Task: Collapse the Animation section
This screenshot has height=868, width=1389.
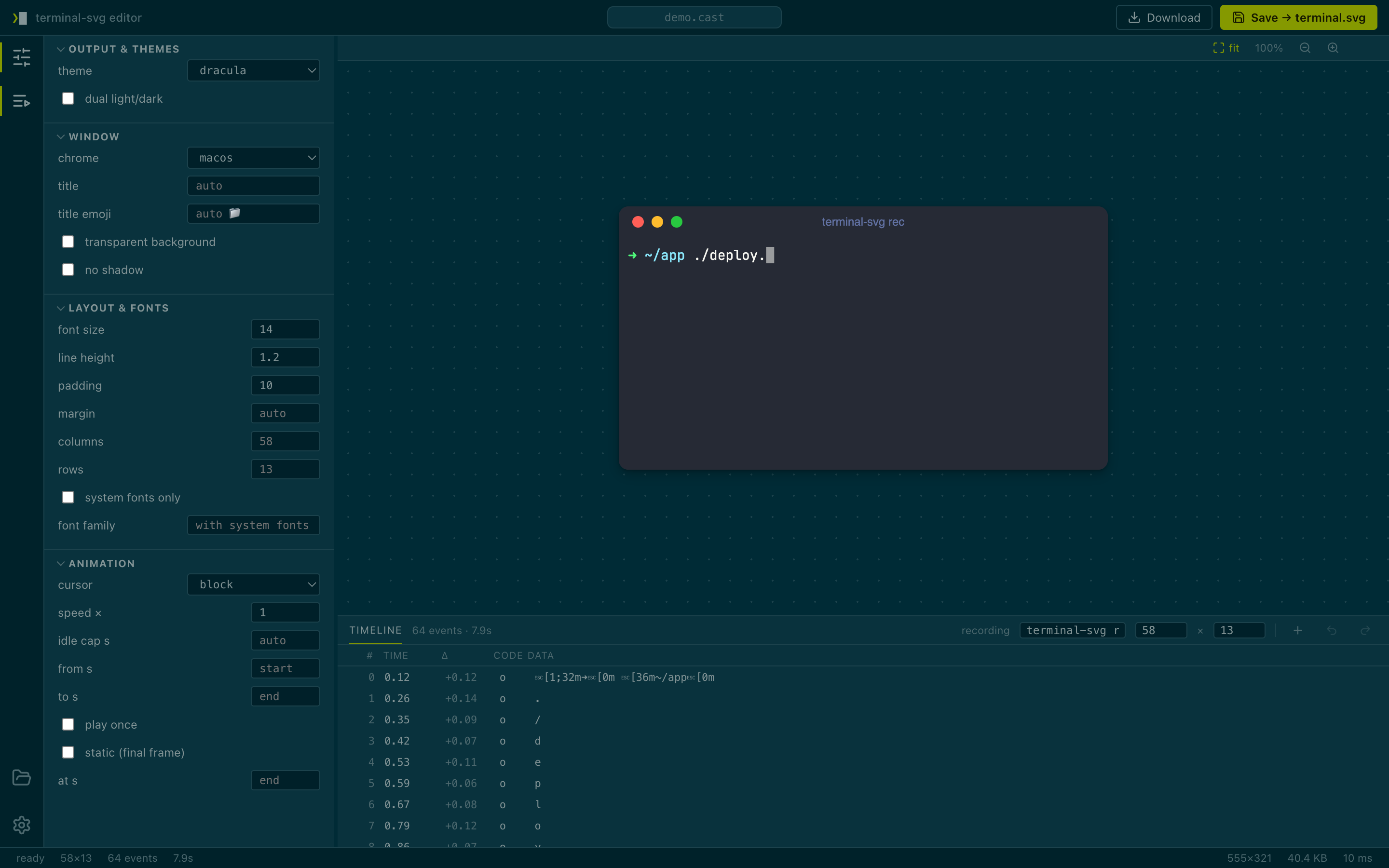Action: point(96,564)
